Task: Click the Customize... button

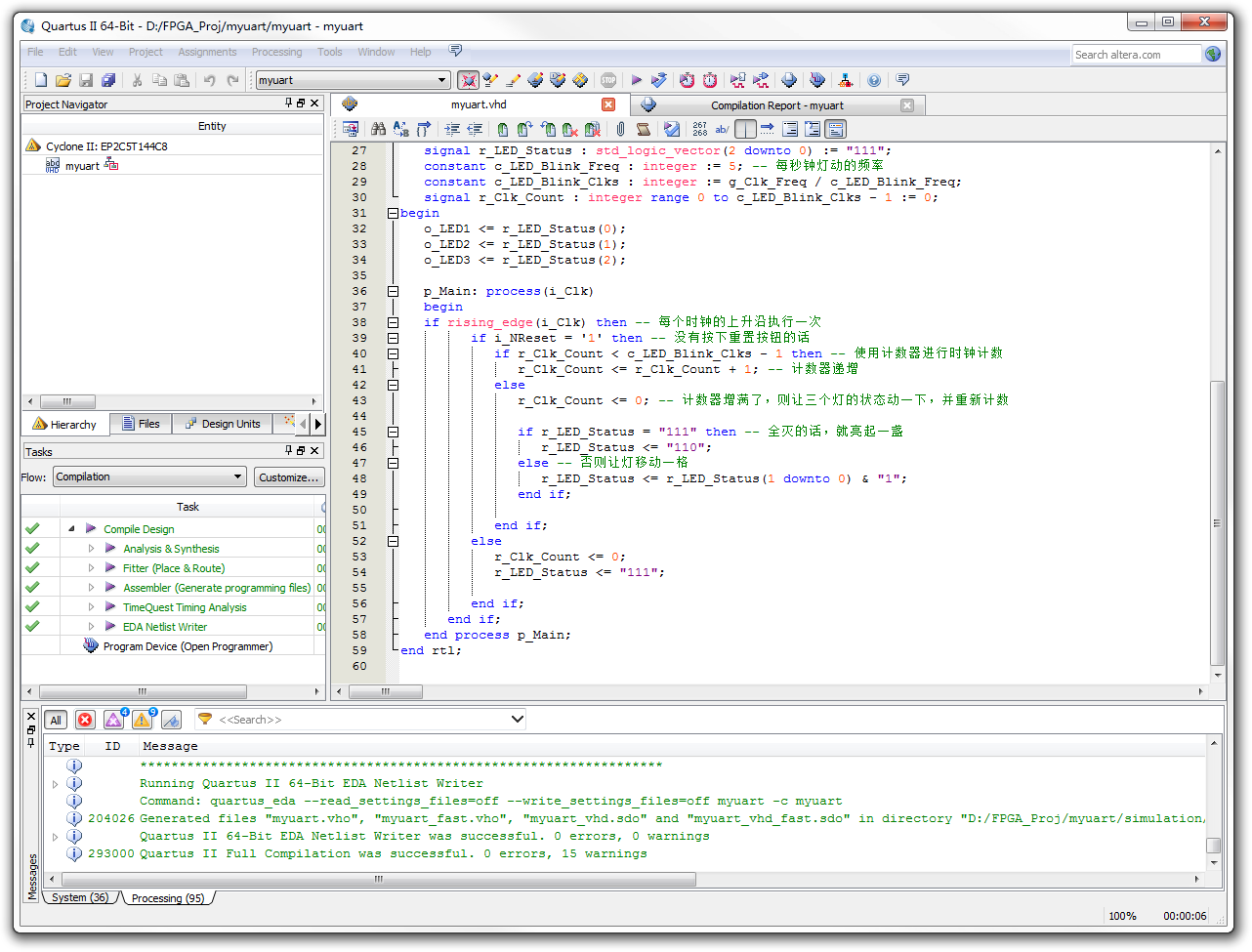Action: [x=289, y=477]
